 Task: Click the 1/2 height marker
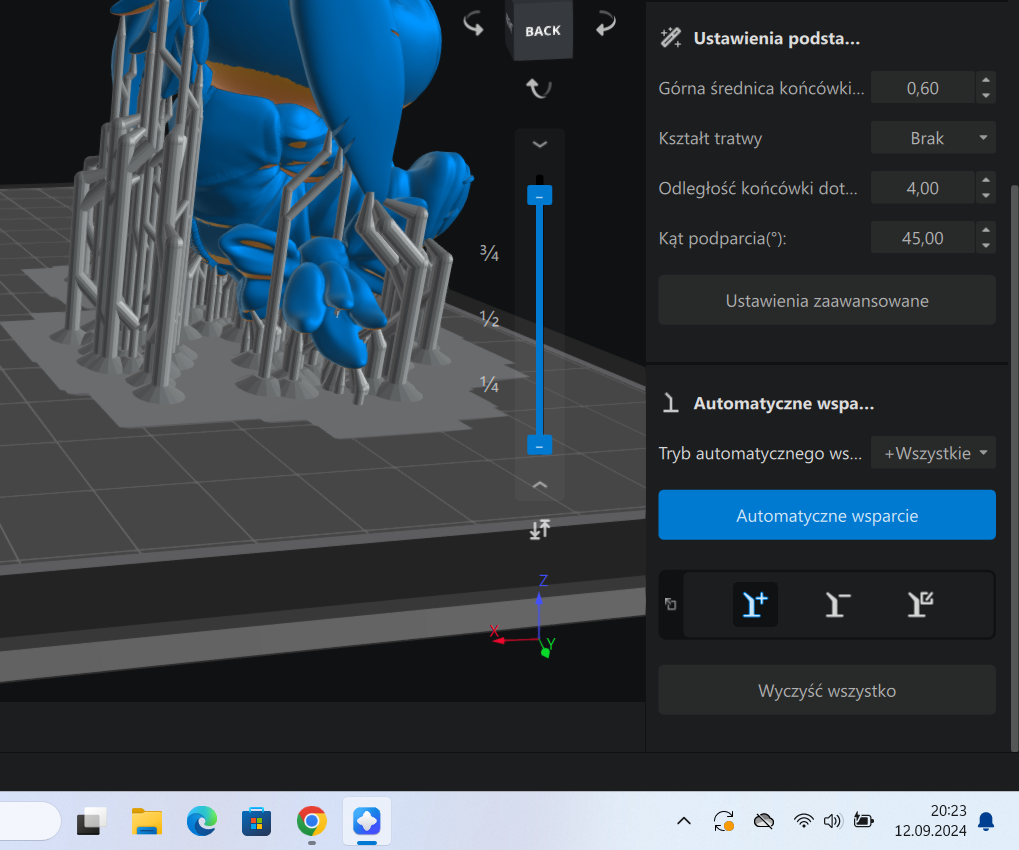[x=489, y=318]
